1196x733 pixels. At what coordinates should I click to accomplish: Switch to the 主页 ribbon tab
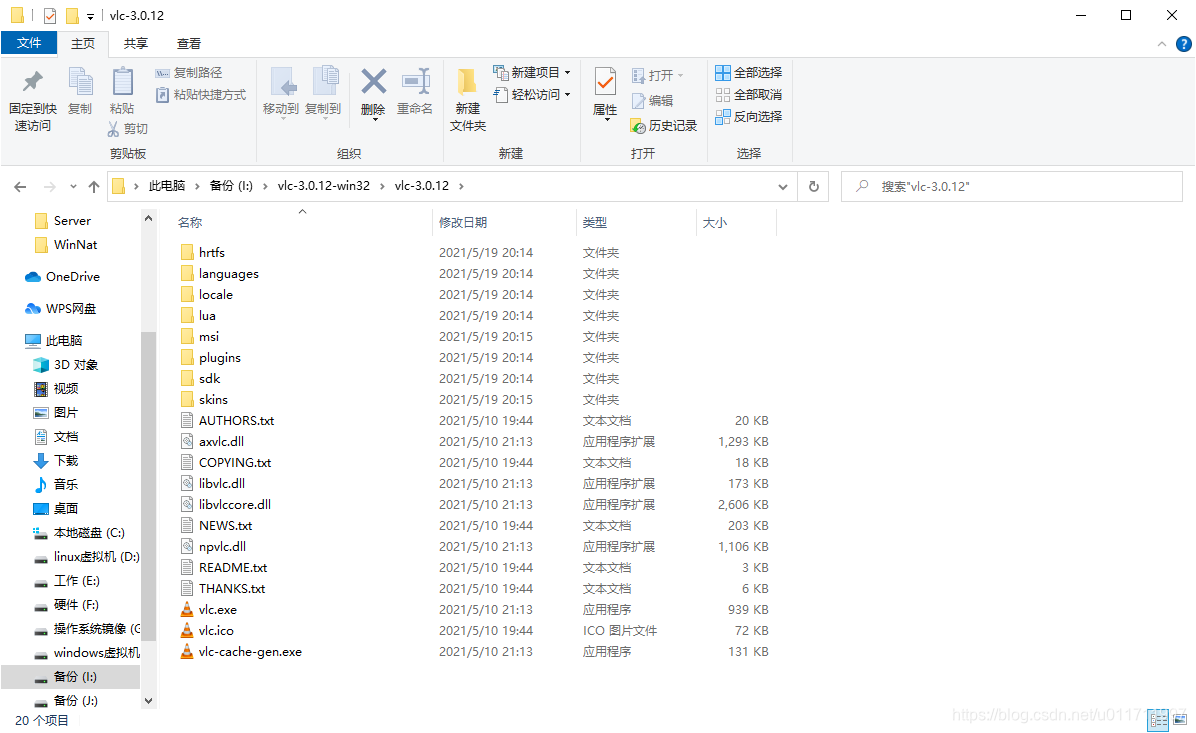(83, 43)
